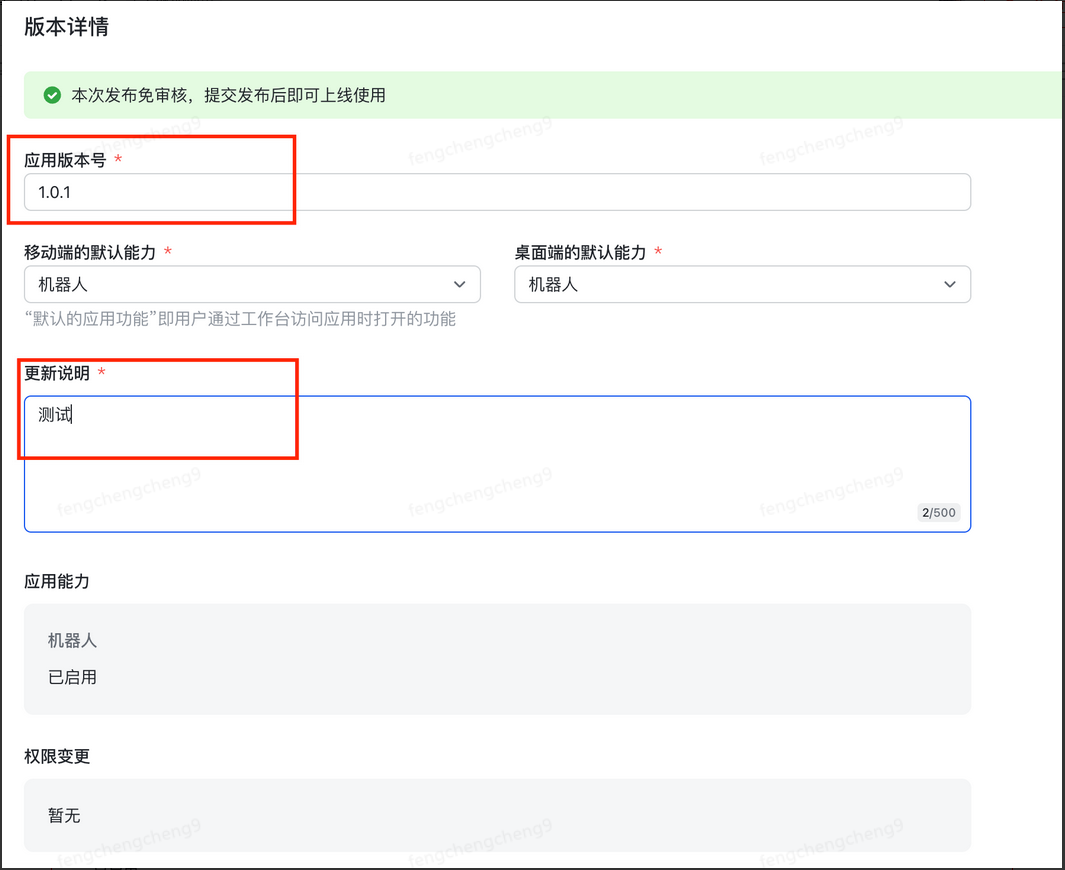The image size is (1065, 870).
Task: Click the green check icon in the notification banner
Action: tap(51, 95)
